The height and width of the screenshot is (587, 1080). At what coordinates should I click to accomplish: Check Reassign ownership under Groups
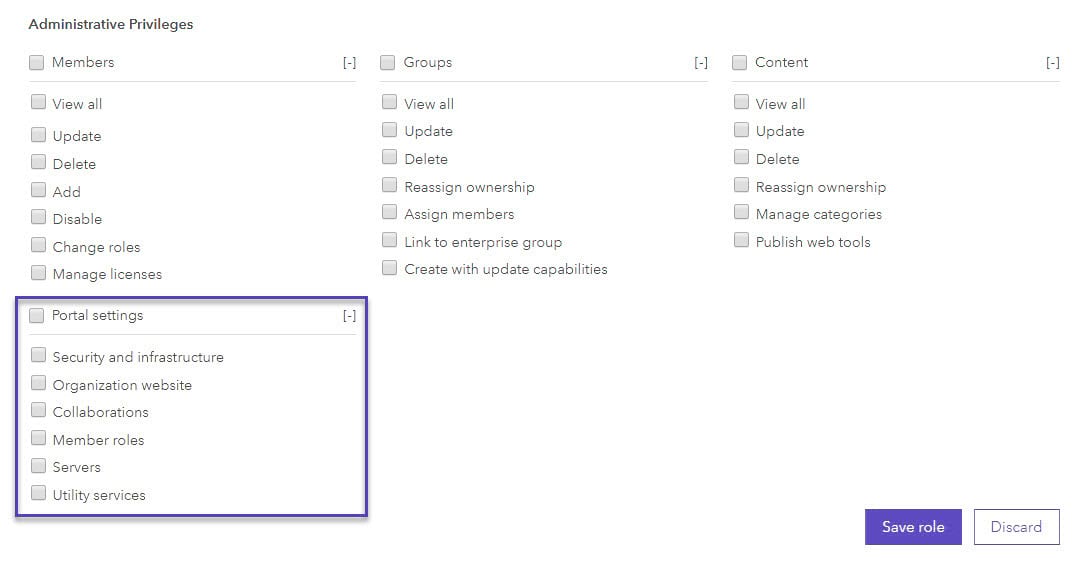[389, 186]
